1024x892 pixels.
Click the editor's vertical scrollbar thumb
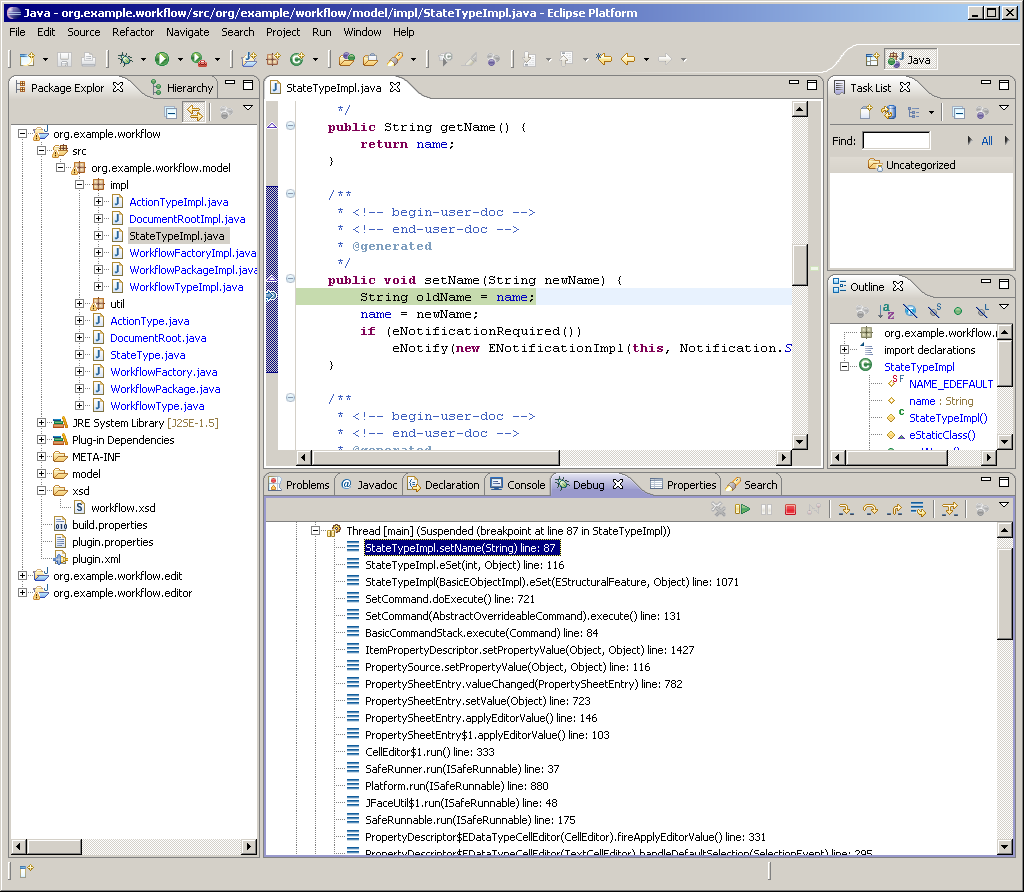pyautogui.click(x=800, y=264)
